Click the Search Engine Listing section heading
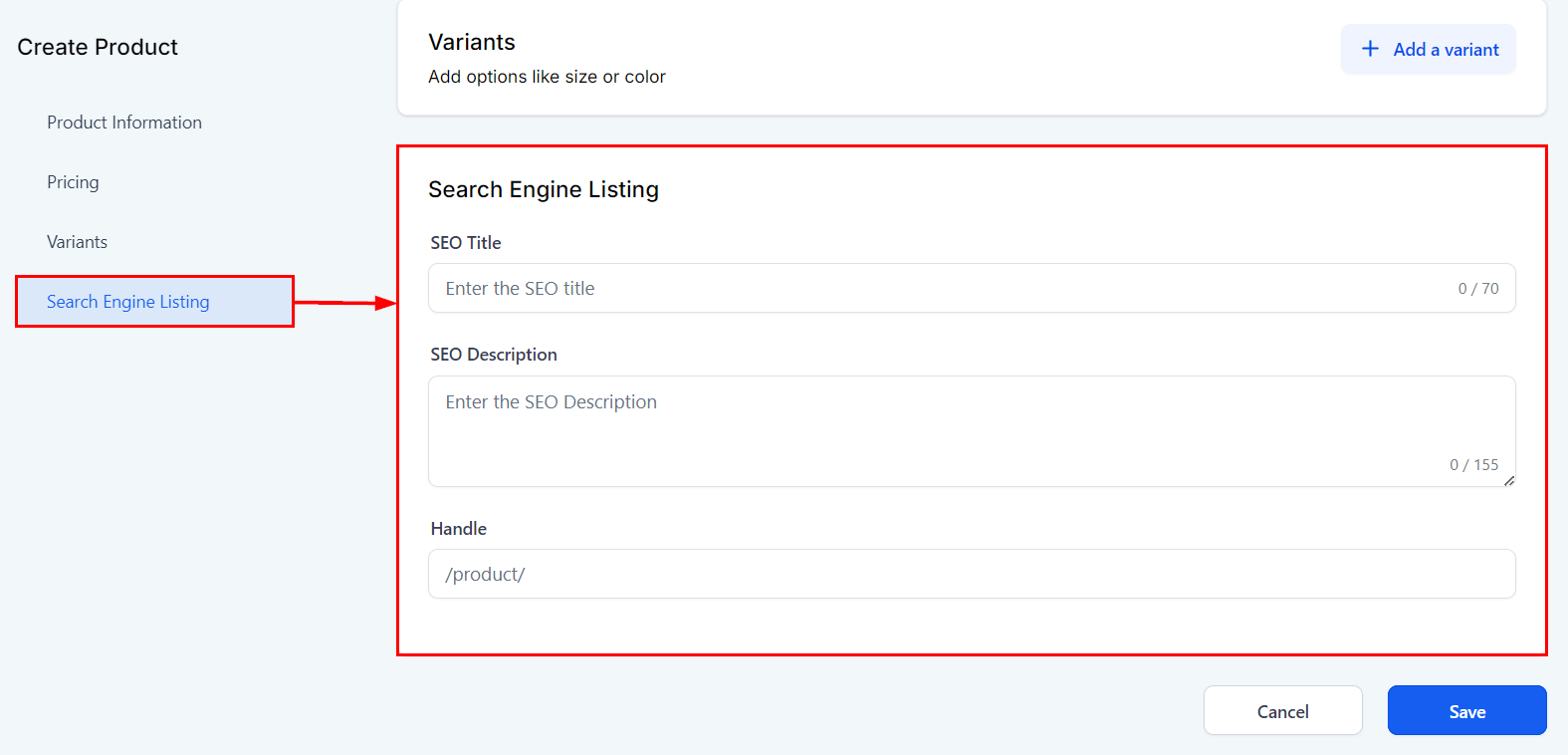This screenshot has width=1568, height=755. (x=544, y=189)
